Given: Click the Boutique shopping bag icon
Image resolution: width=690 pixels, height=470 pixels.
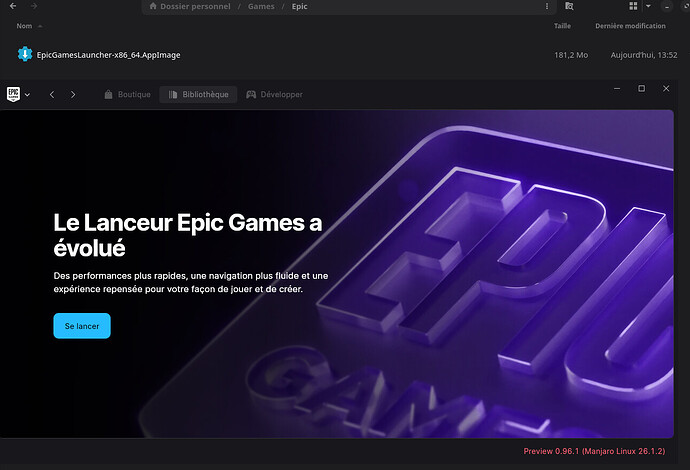Looking at the screenshot, I should 108,94.
